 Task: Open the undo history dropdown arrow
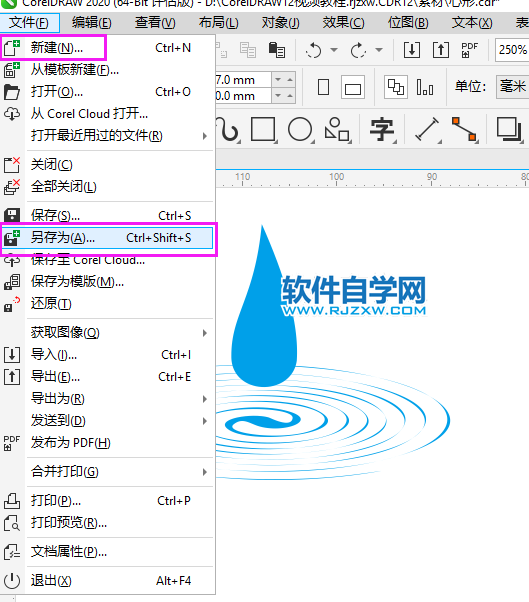(334, 50)
